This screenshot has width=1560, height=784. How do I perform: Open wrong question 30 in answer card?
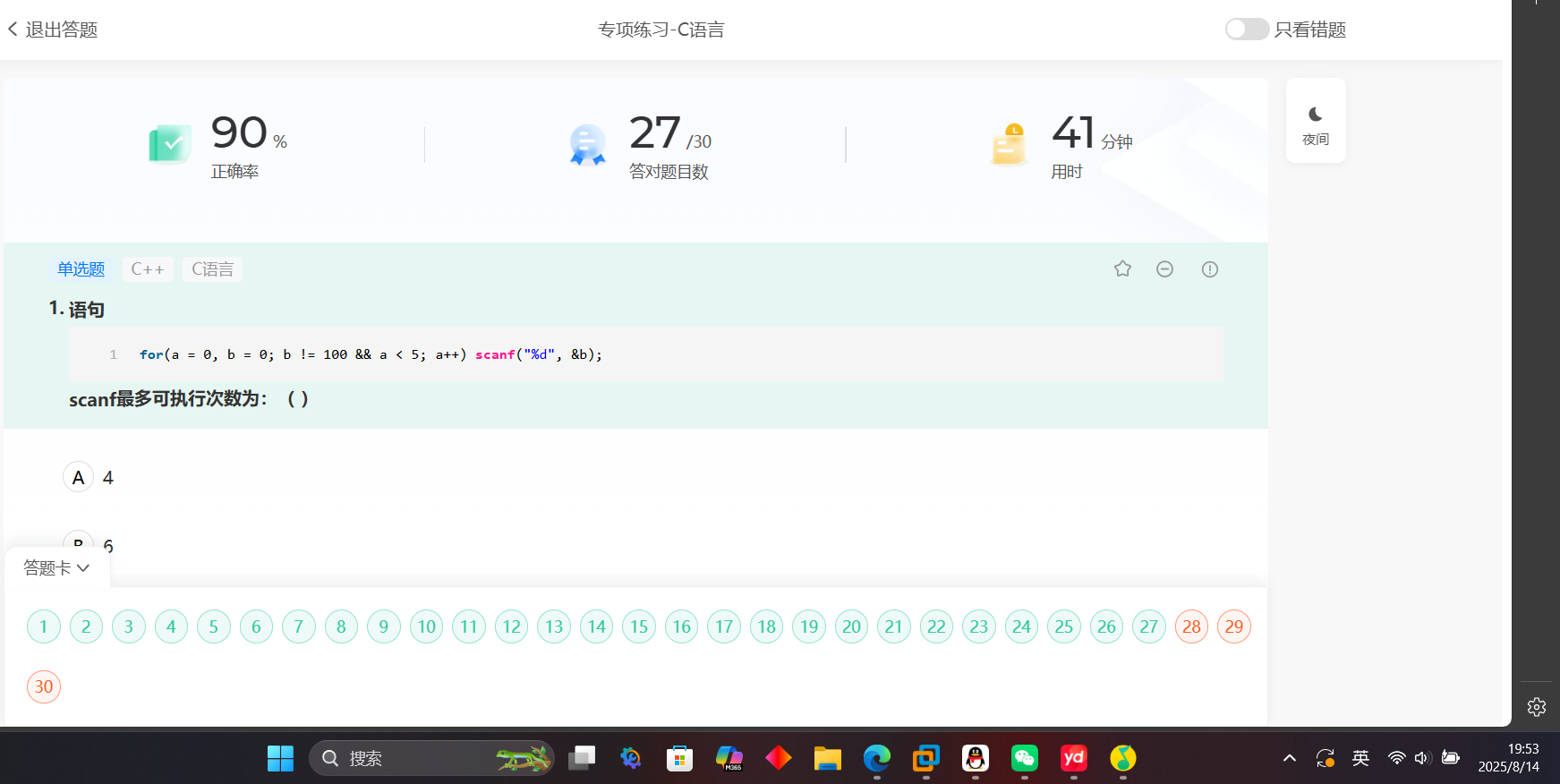[x=44, y=686]
